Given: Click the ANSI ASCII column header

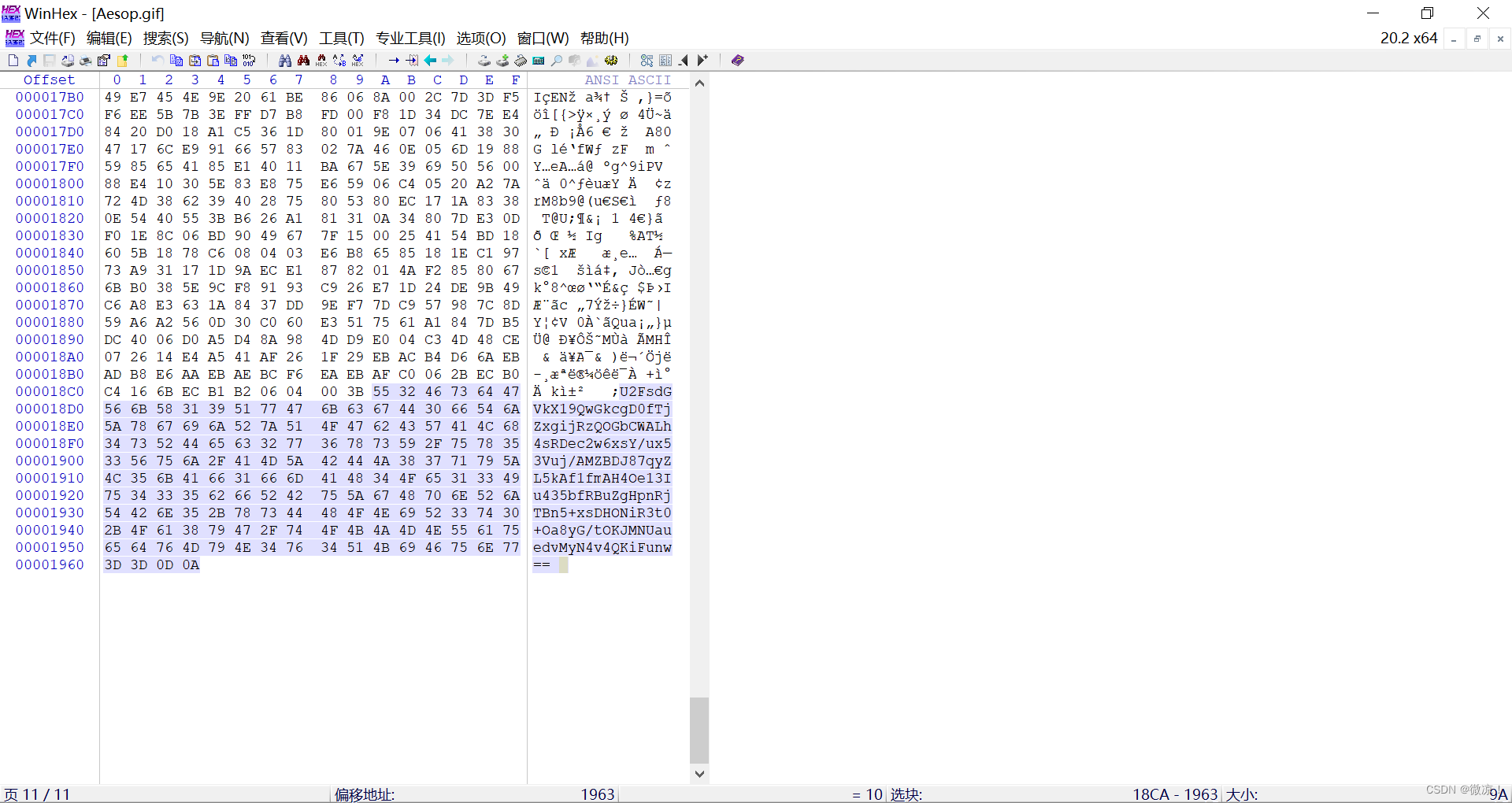Looking at the screenshot, I should click(x=628, y=80).
